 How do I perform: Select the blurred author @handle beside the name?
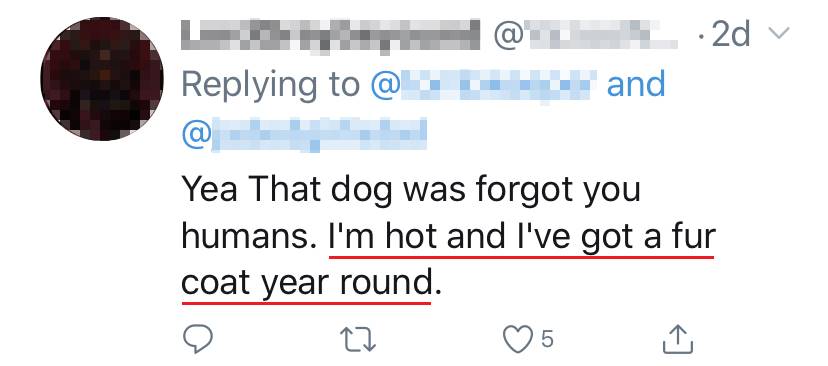click(x=585, y=35)
